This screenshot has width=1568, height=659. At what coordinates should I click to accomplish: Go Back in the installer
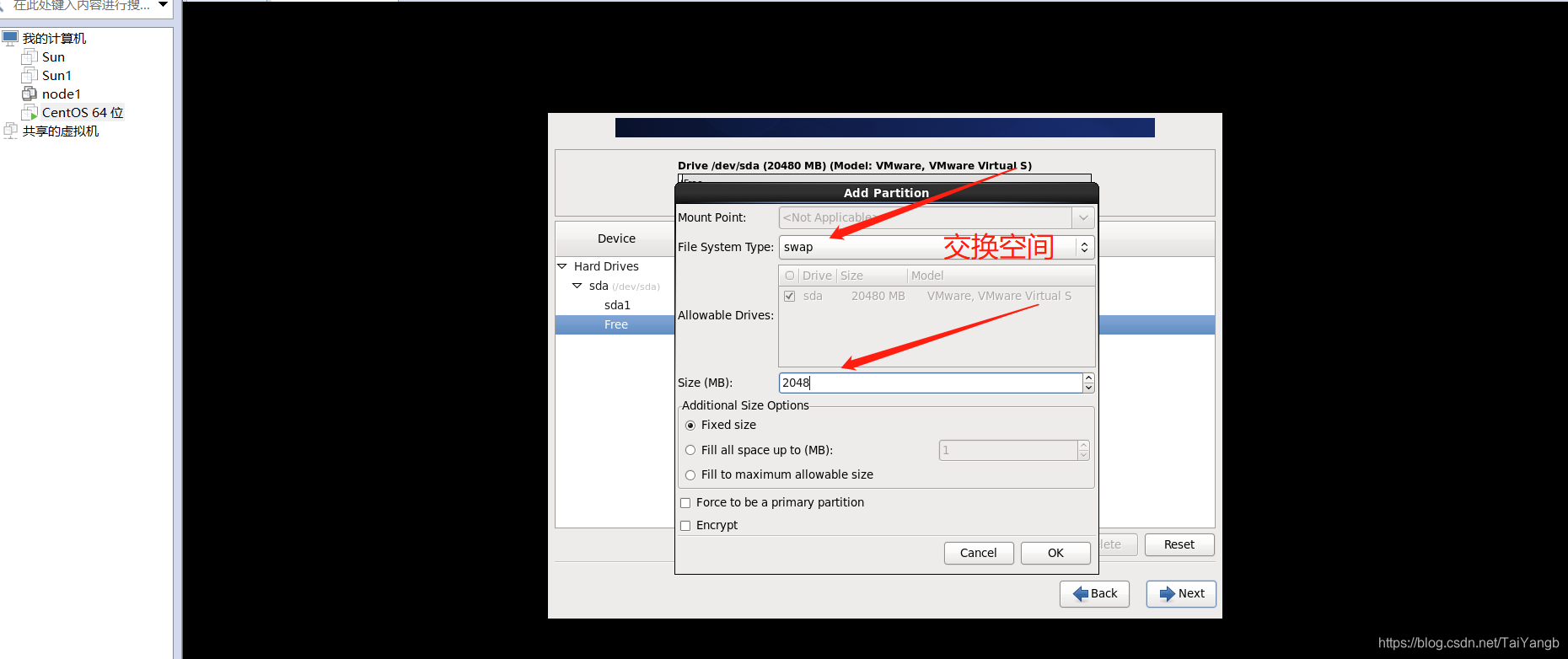point(1094,593)
